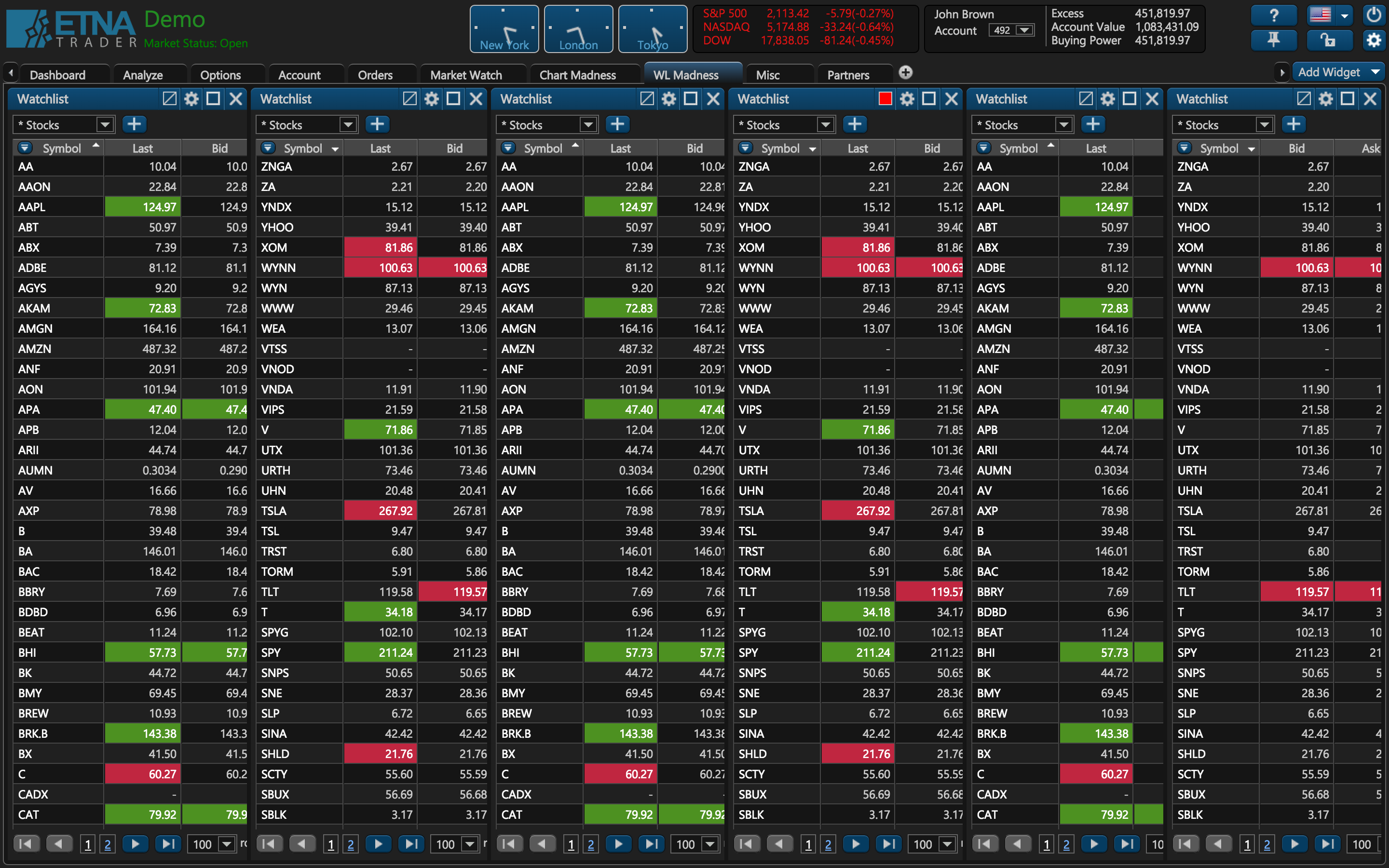
Task: Go to page 2 in first Watchlist
Action: coord(108,844)
